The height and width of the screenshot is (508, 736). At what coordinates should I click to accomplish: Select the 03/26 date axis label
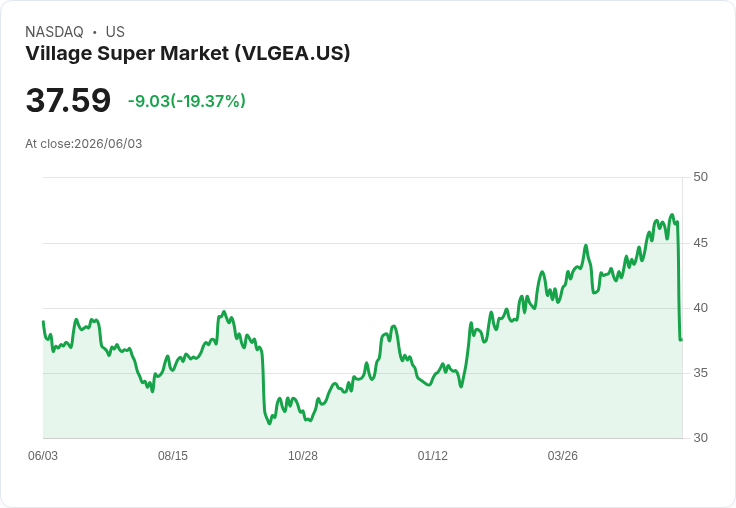[x=563, y=455]
